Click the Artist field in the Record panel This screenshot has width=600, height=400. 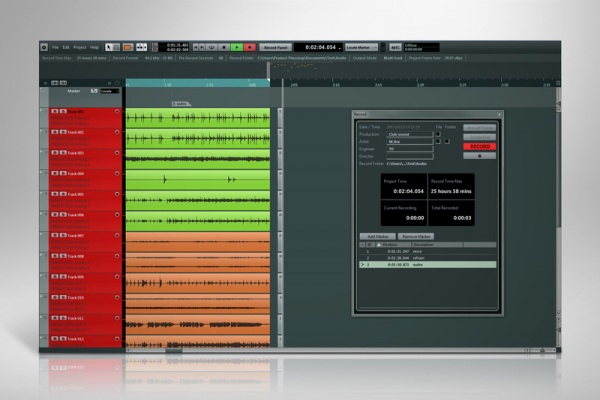click(409, 142)
